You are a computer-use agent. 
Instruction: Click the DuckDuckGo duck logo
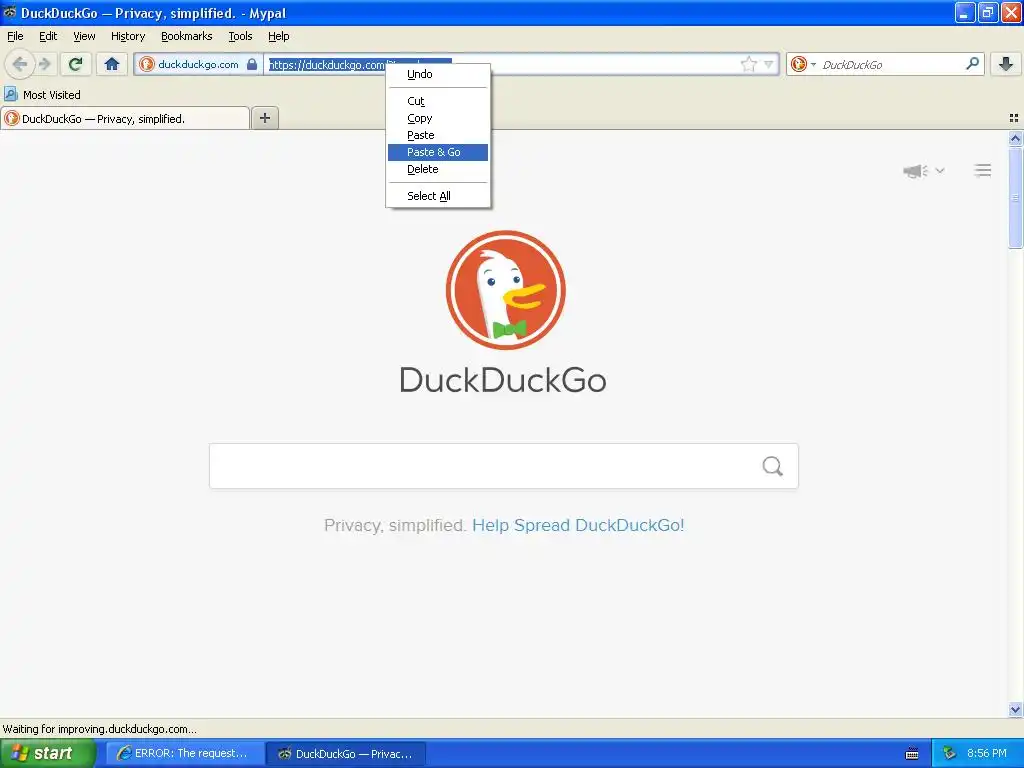(x=505, y=290)
